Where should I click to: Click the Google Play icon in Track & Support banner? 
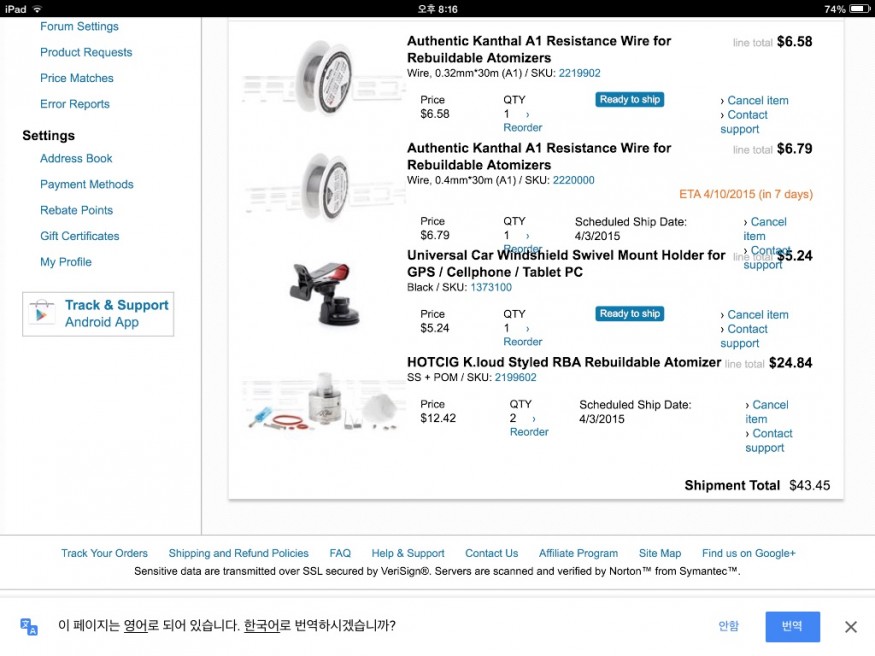[41, 313]
